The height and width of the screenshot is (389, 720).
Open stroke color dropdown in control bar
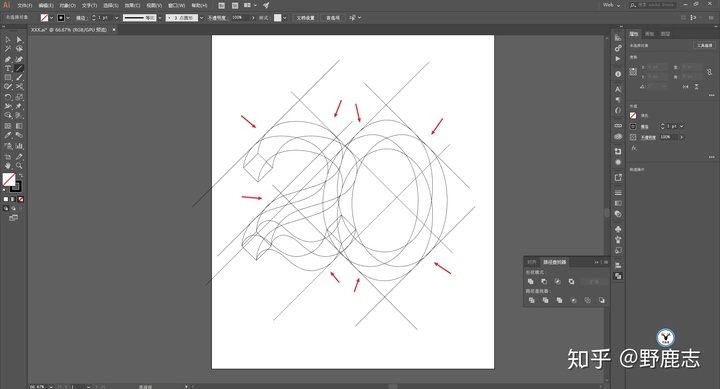coord(68,18)
